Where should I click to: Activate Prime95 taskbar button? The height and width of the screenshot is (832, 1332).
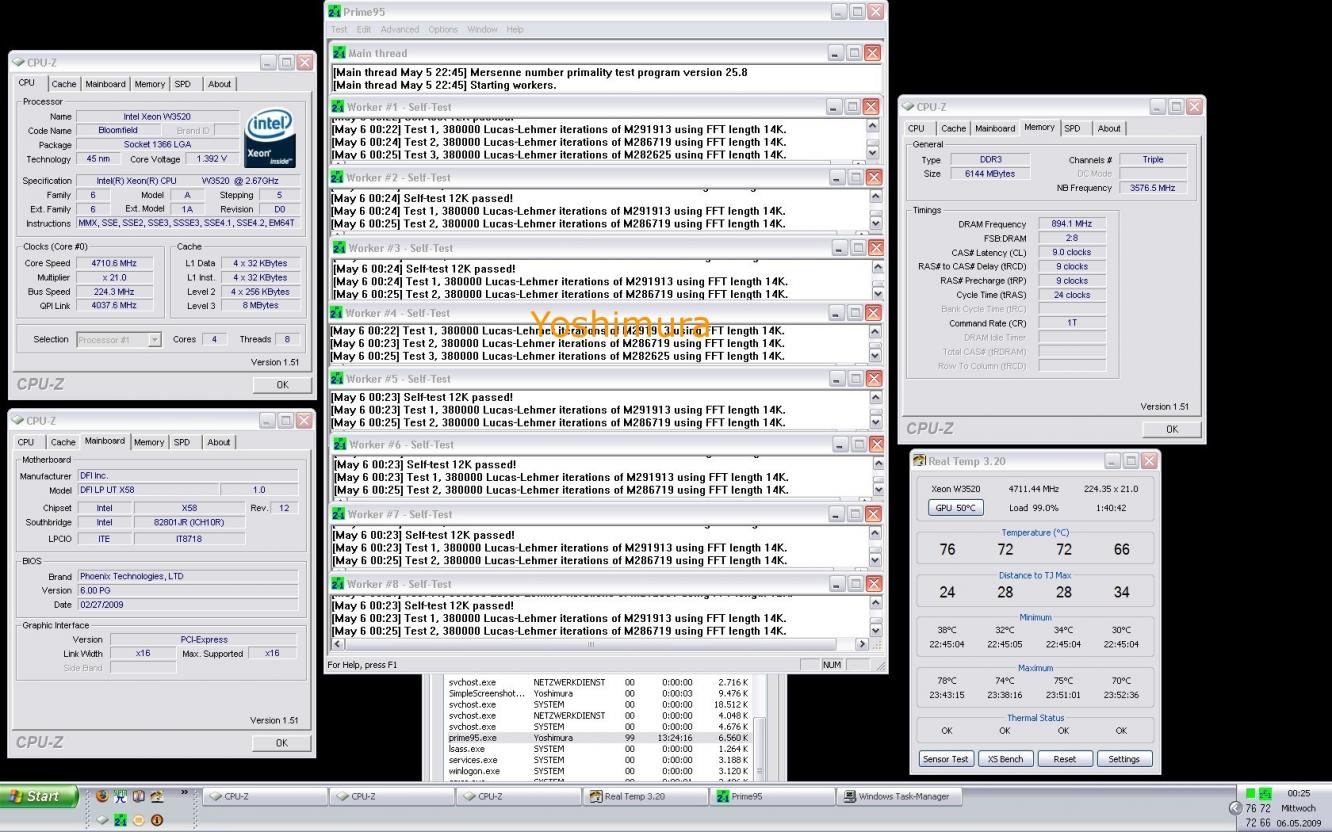tap(773, 796)
